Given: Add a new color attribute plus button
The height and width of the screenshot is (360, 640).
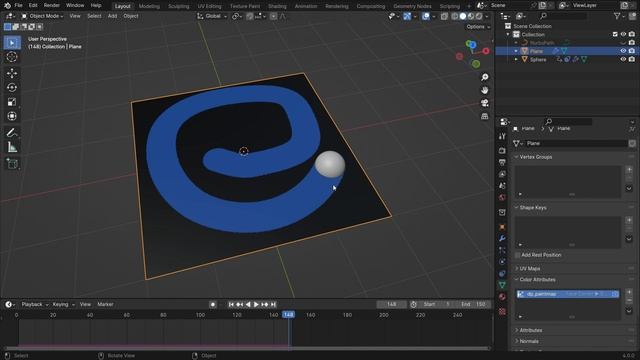Looking at the screenshot, I should tap(629, 292).
